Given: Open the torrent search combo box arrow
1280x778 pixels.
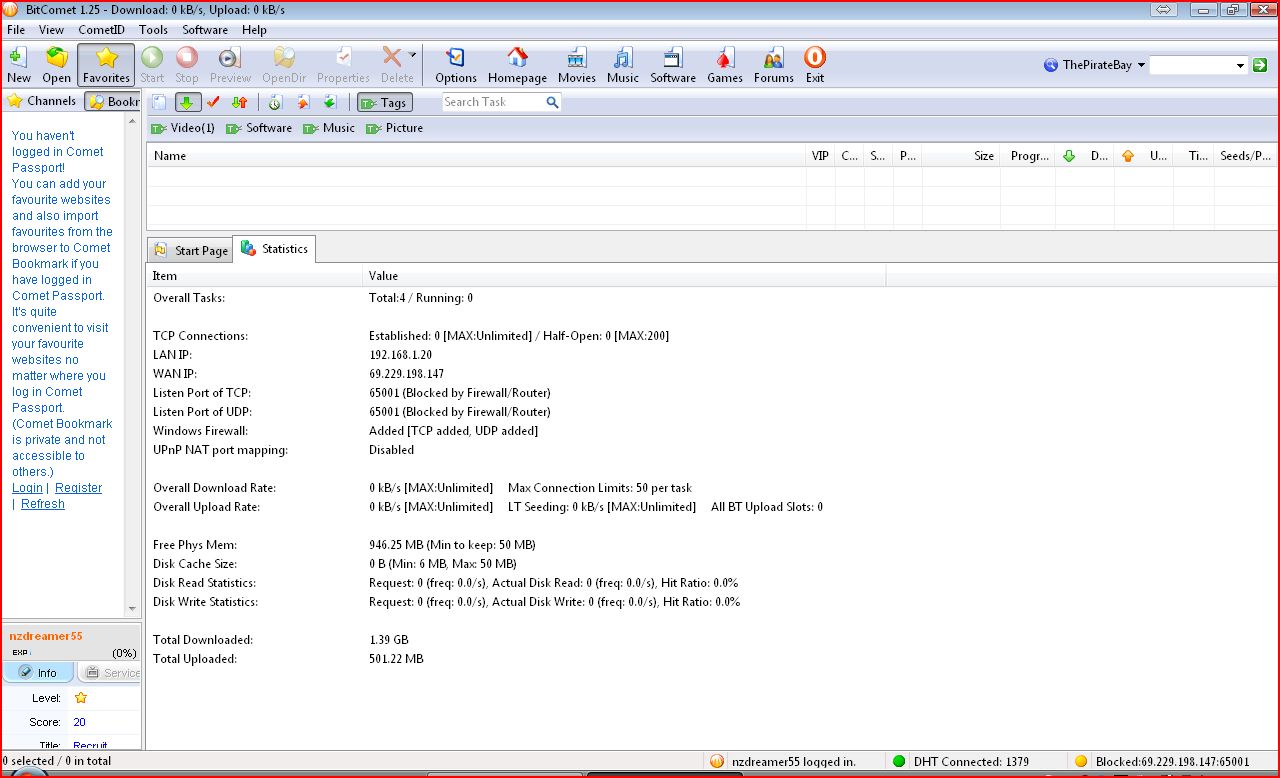Looking at the screenshot, I should coord(1240,66).
